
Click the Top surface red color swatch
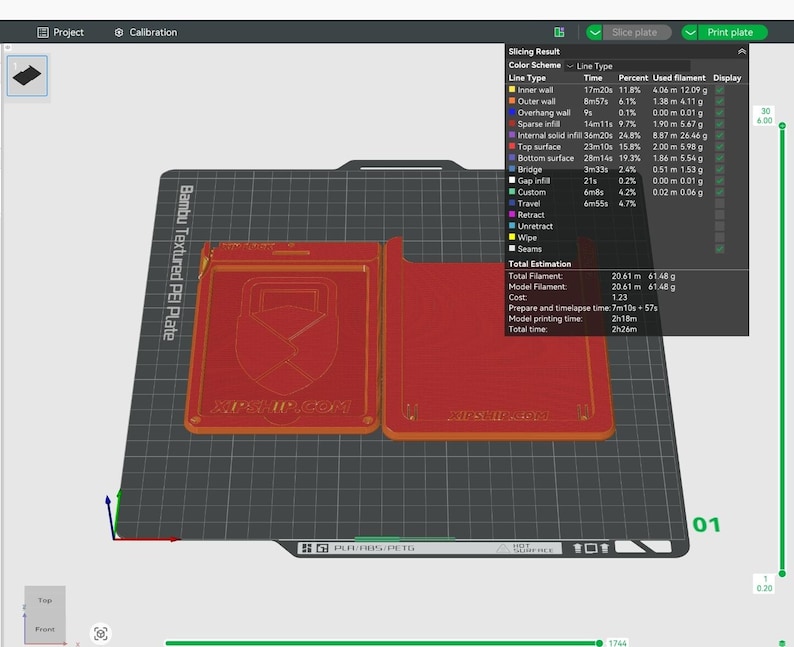click(x=512, y=146)
